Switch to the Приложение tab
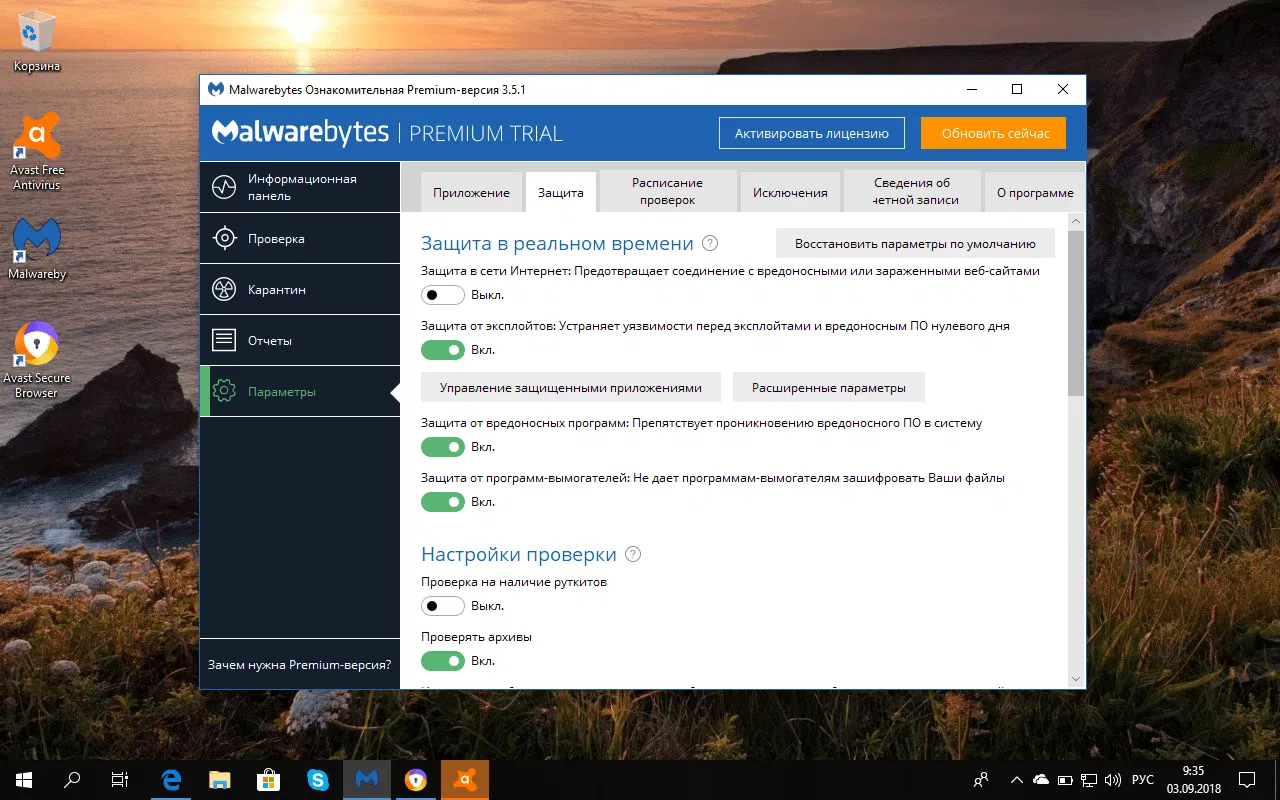Viewport: 1280px width, 800px height. 471,191
